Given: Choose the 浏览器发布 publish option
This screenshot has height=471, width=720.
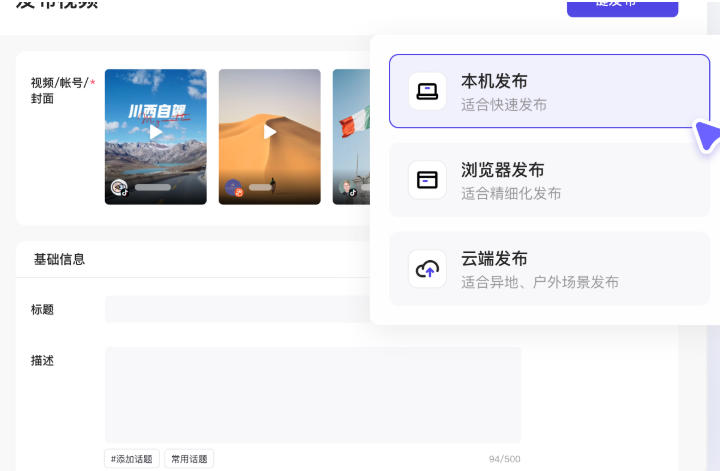Looking at the screenshot, I should tap(549, 180).
